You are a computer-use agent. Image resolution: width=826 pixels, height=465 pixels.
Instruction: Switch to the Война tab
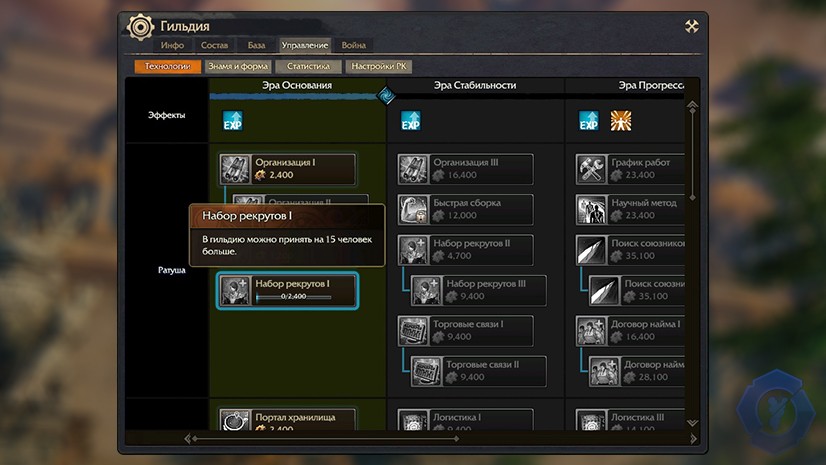click(x=353, y=45)
